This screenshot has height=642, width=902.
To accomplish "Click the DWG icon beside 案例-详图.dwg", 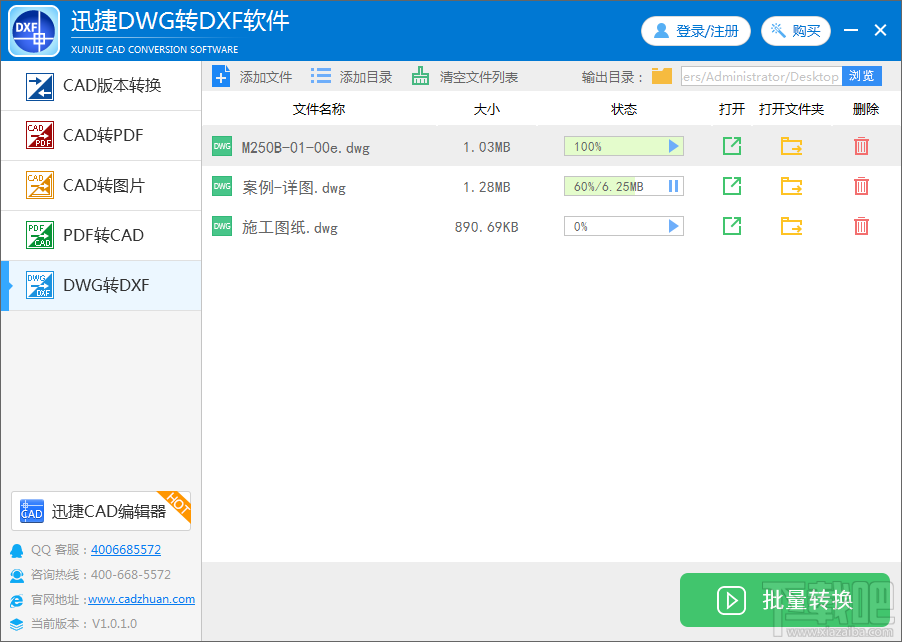I will click(x=222, y=186).
